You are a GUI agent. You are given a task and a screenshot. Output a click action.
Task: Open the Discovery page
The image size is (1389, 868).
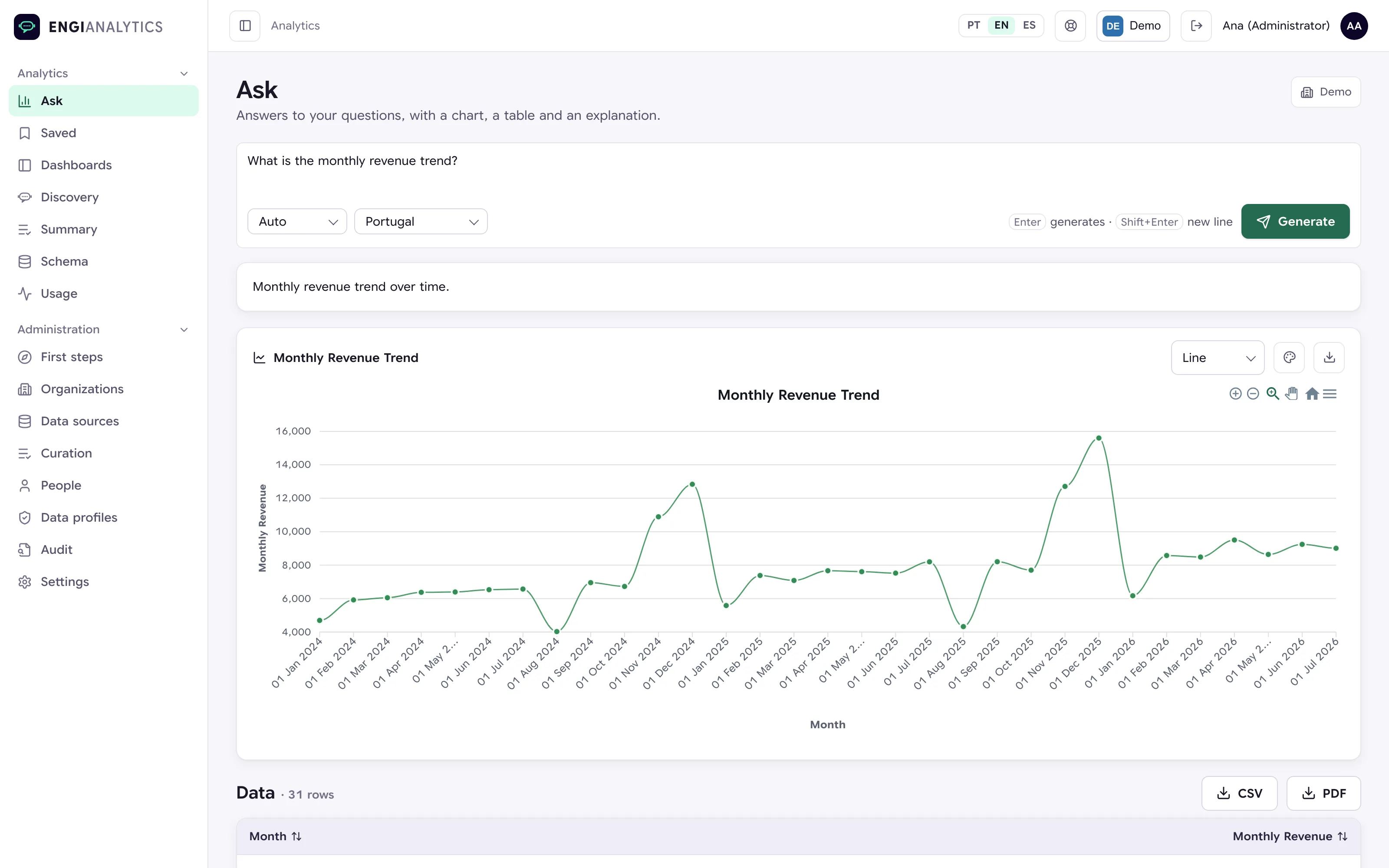point(103,197)
